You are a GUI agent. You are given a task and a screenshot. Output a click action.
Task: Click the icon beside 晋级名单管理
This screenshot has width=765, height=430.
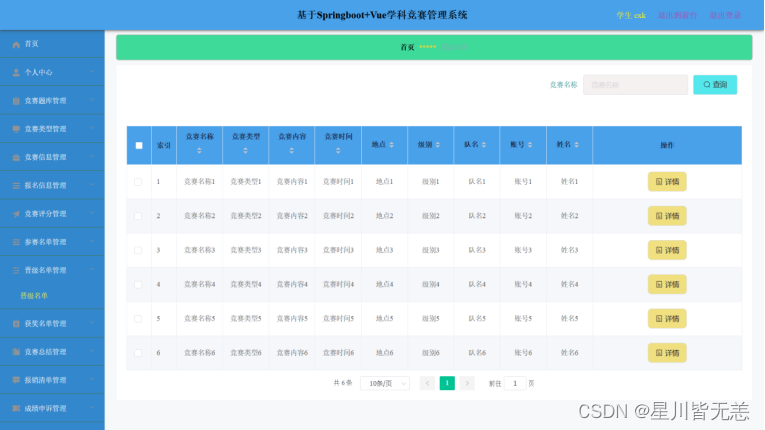point(16,270)
